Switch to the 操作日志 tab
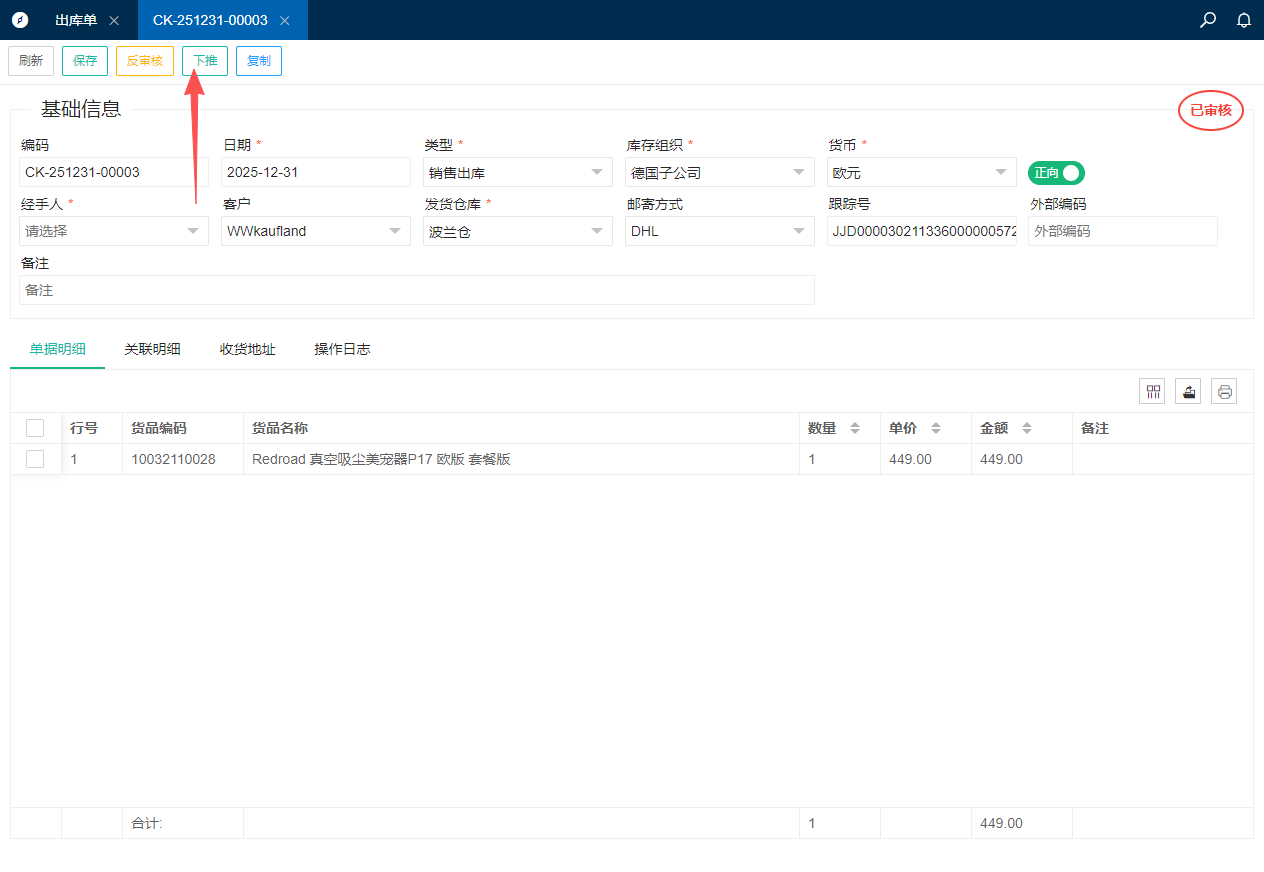The width and height of the screenshot is (1264, 872). tap(342, 349)
